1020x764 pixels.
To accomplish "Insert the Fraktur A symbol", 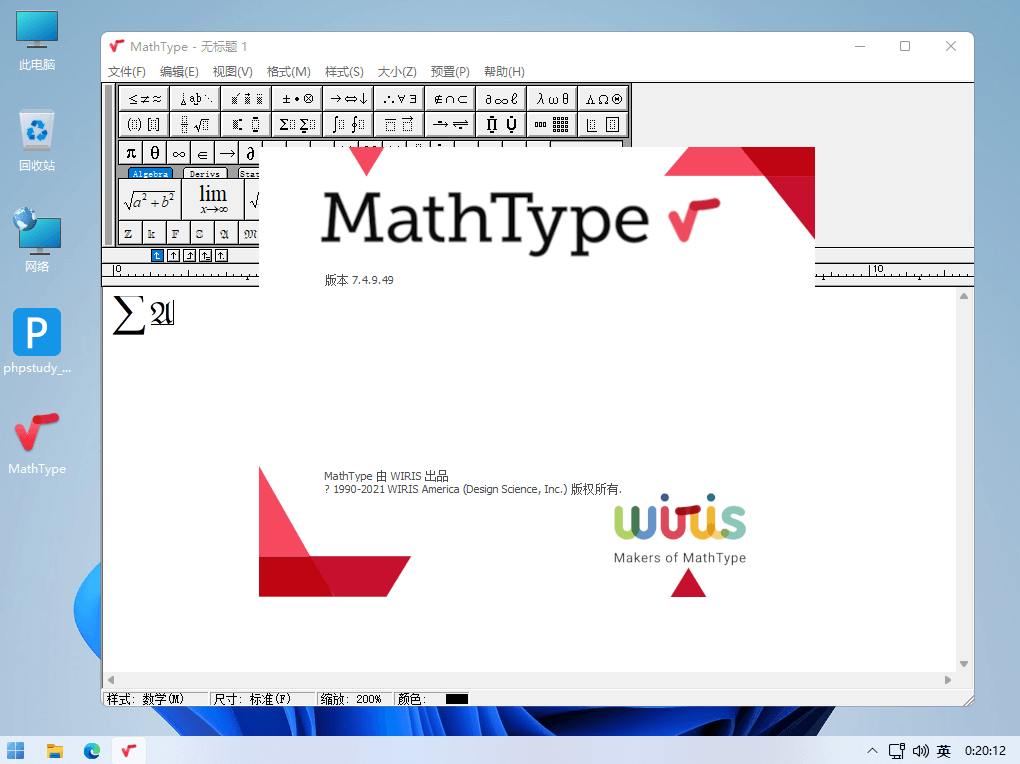I will point(224,234).
